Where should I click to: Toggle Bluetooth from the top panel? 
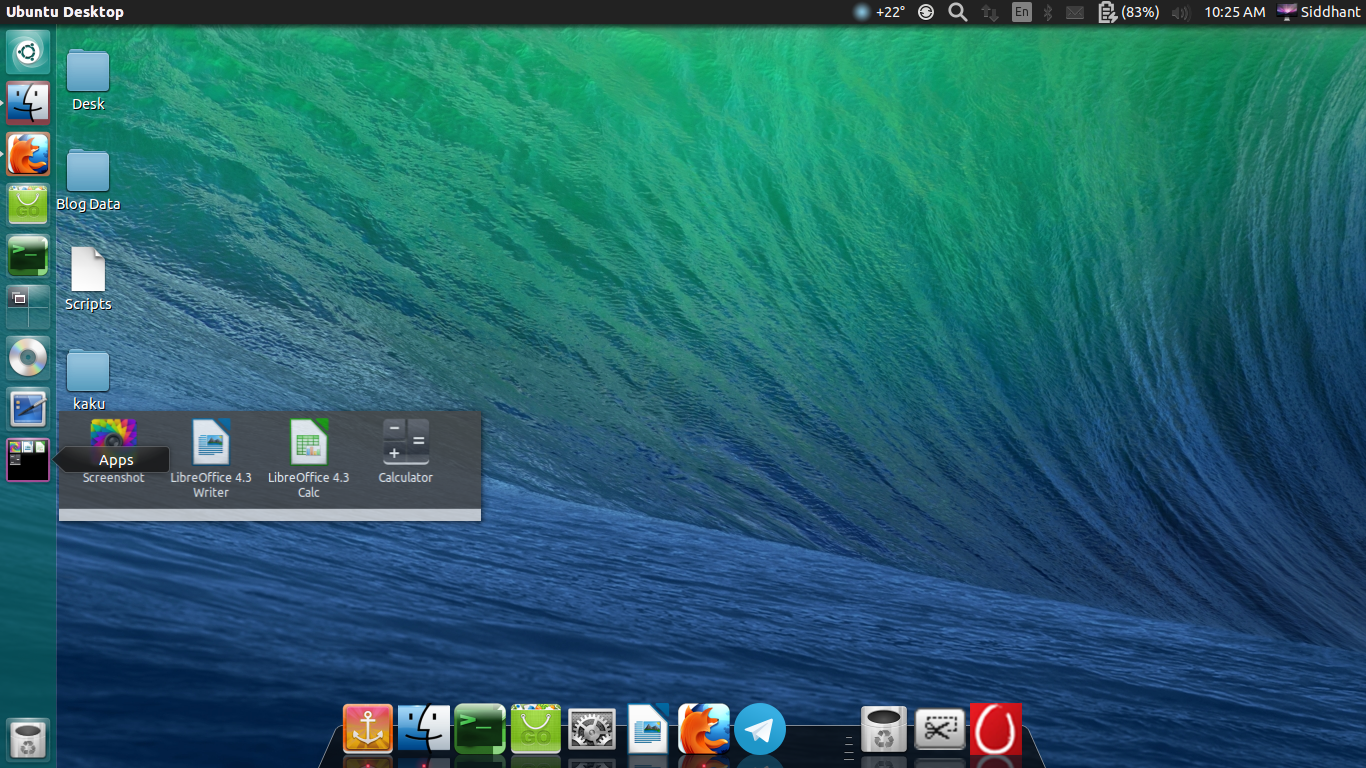click(x=1048, y=12)
